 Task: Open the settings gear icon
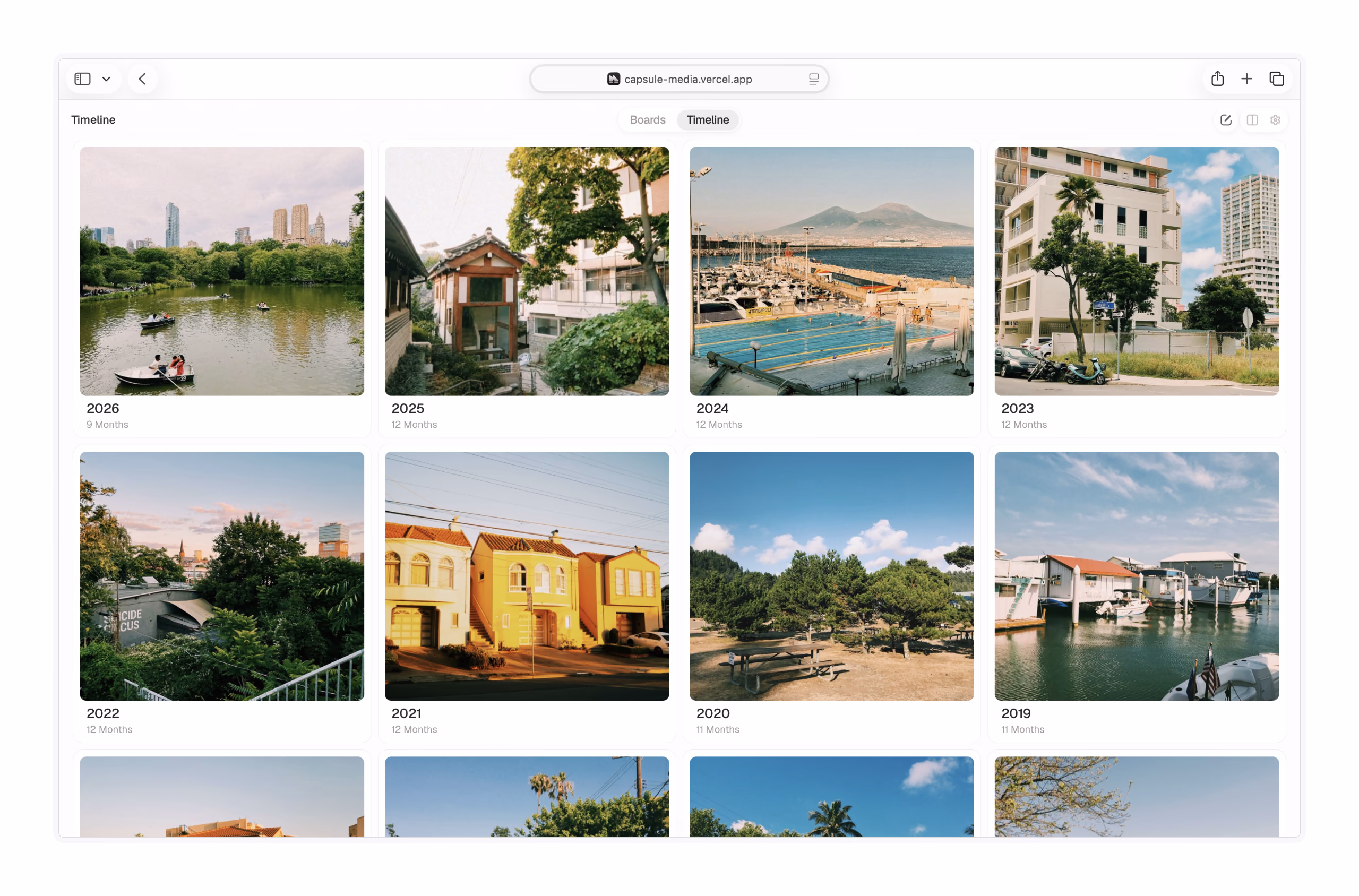click(x=1275, y=120)
